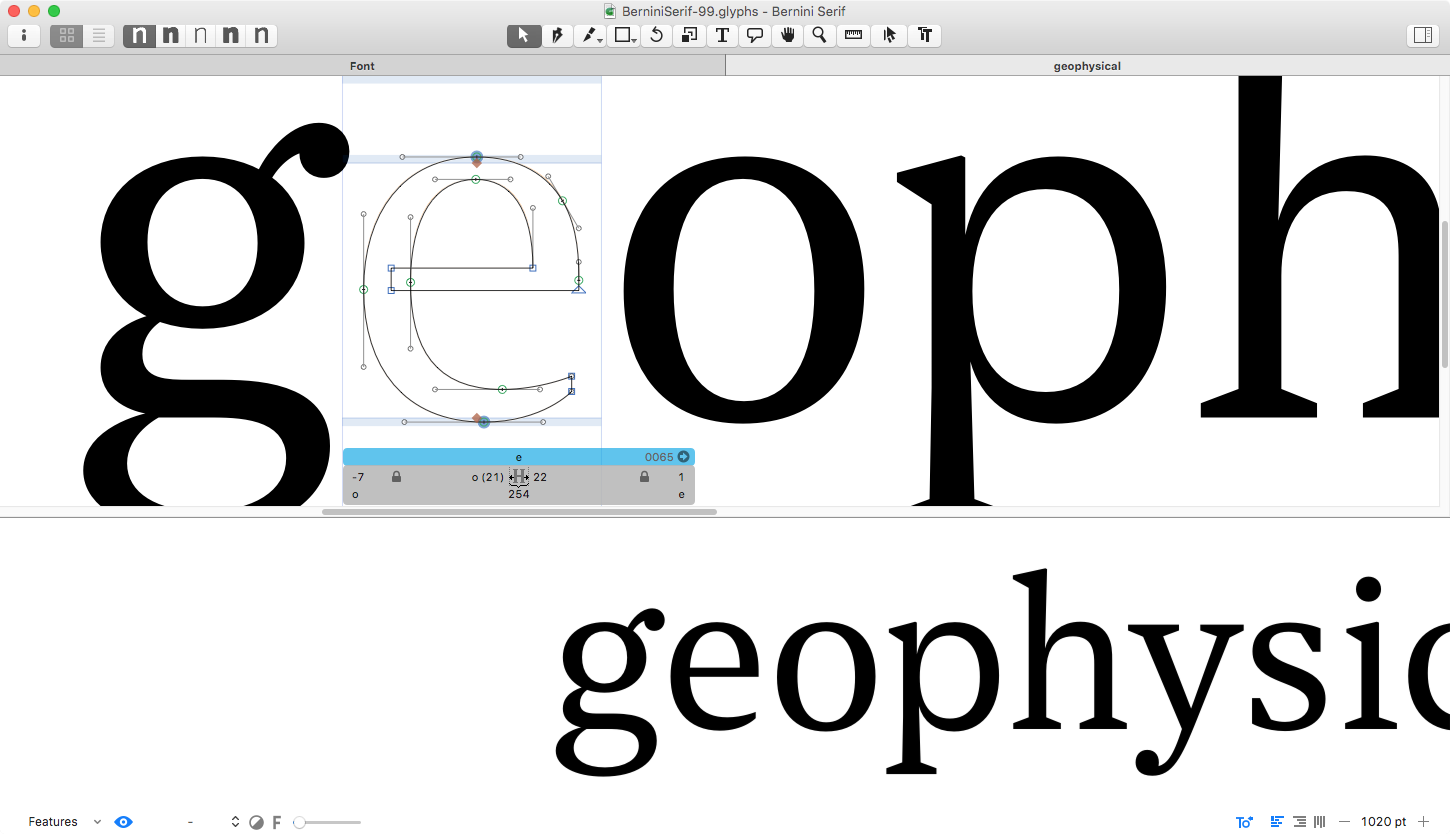Select the Zoom magnifier tool
The image size is (1450, 834).
point(820,36)
